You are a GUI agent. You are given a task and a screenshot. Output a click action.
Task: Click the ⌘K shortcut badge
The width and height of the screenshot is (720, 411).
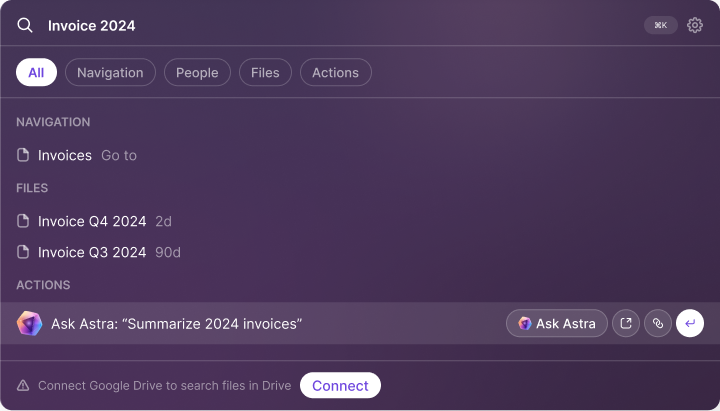tap(661, 25)
